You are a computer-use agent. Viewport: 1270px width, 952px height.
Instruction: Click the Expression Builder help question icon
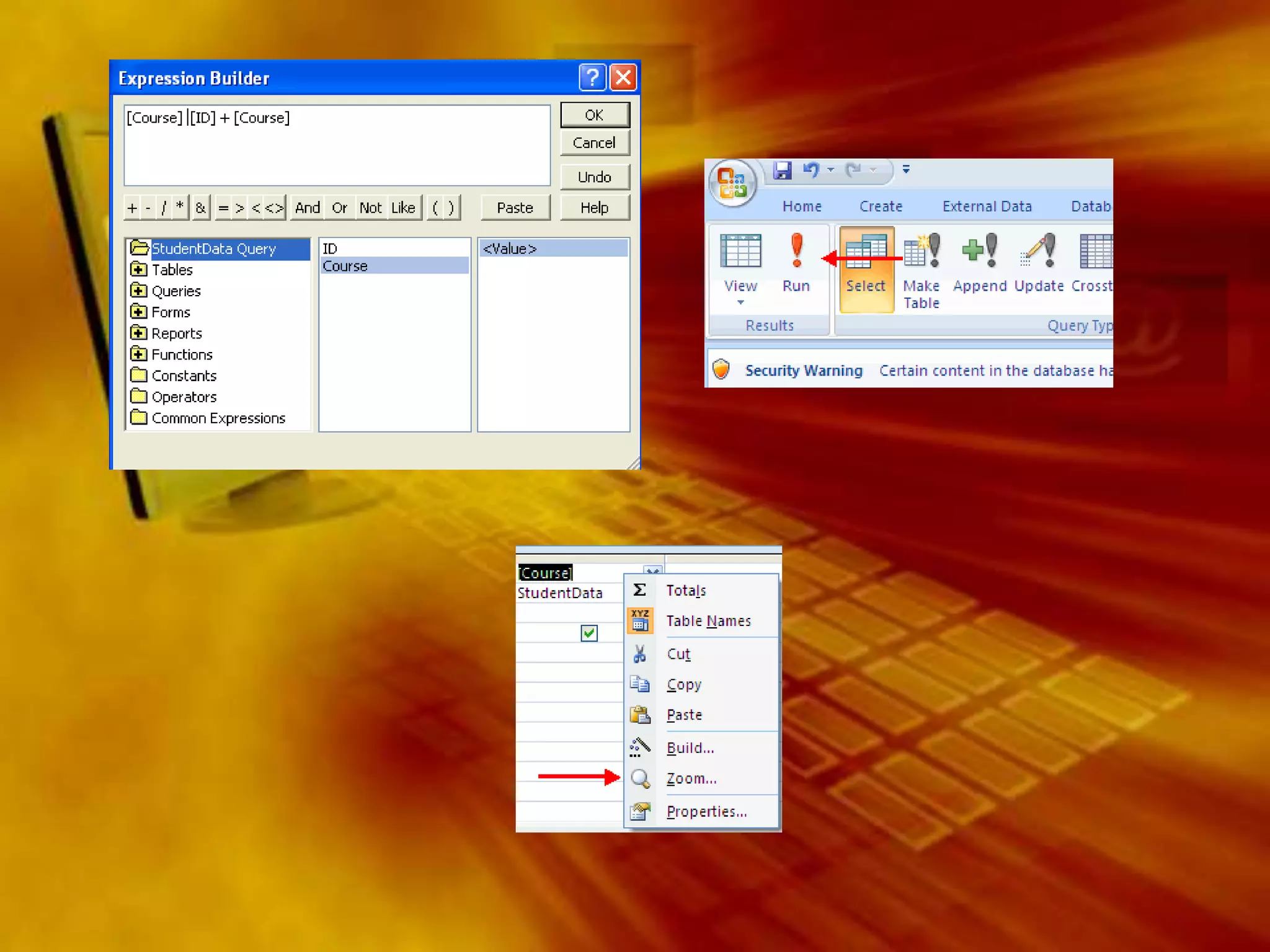pyautogui.click(x=592, y=77)
